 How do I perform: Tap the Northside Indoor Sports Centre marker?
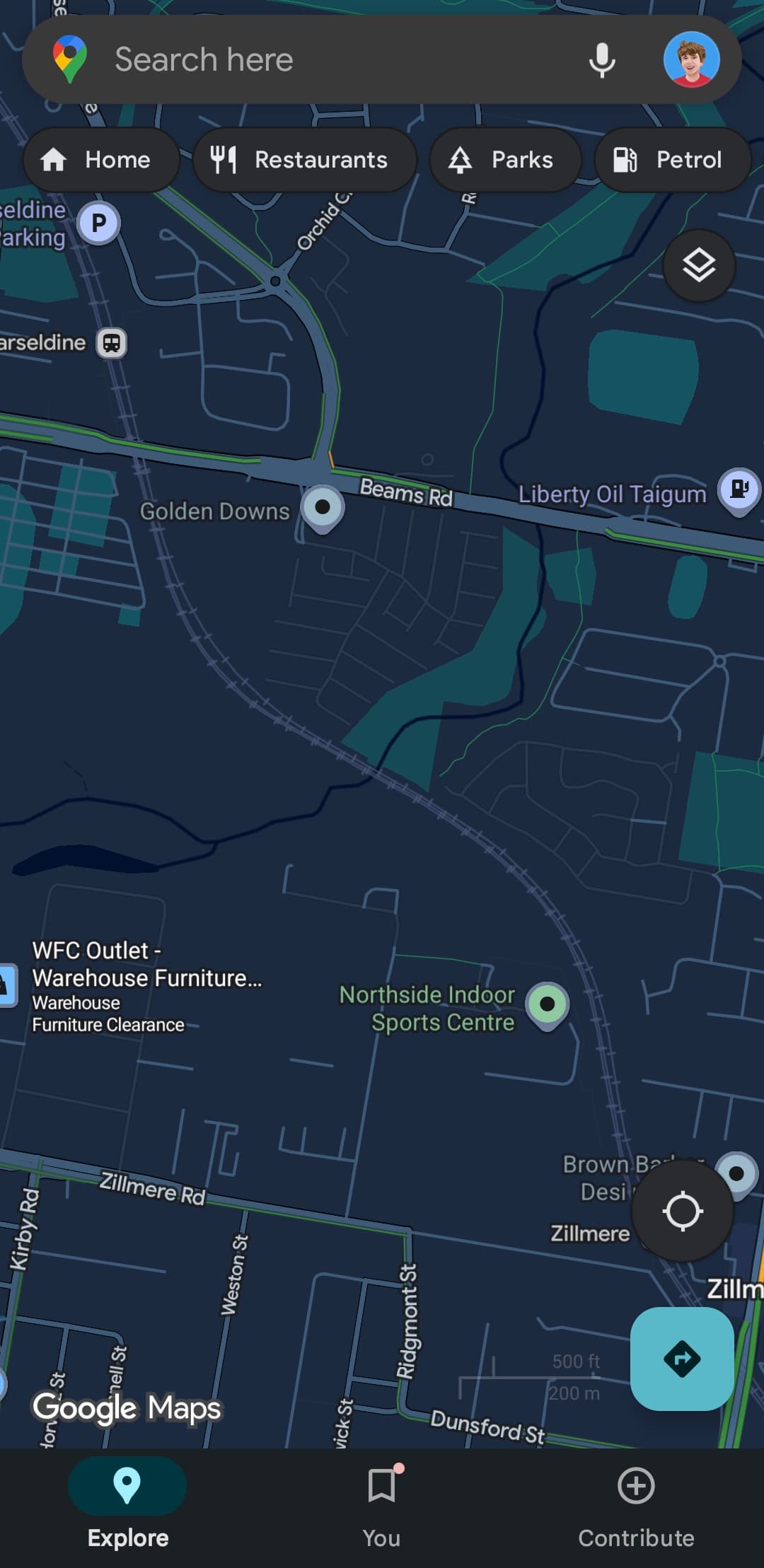(x=548, y=1004)
